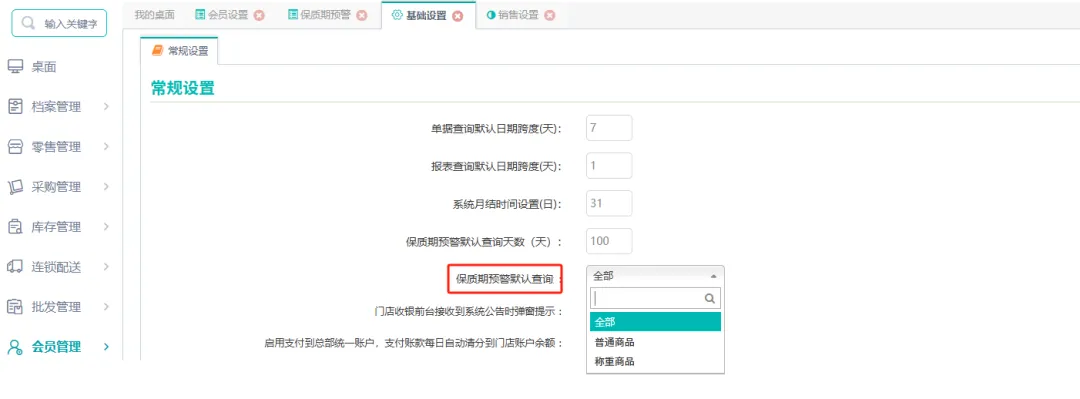Click the search icon inside the dropdown filter
Viewport: 1080px width, 399px height.
[709, 298]
